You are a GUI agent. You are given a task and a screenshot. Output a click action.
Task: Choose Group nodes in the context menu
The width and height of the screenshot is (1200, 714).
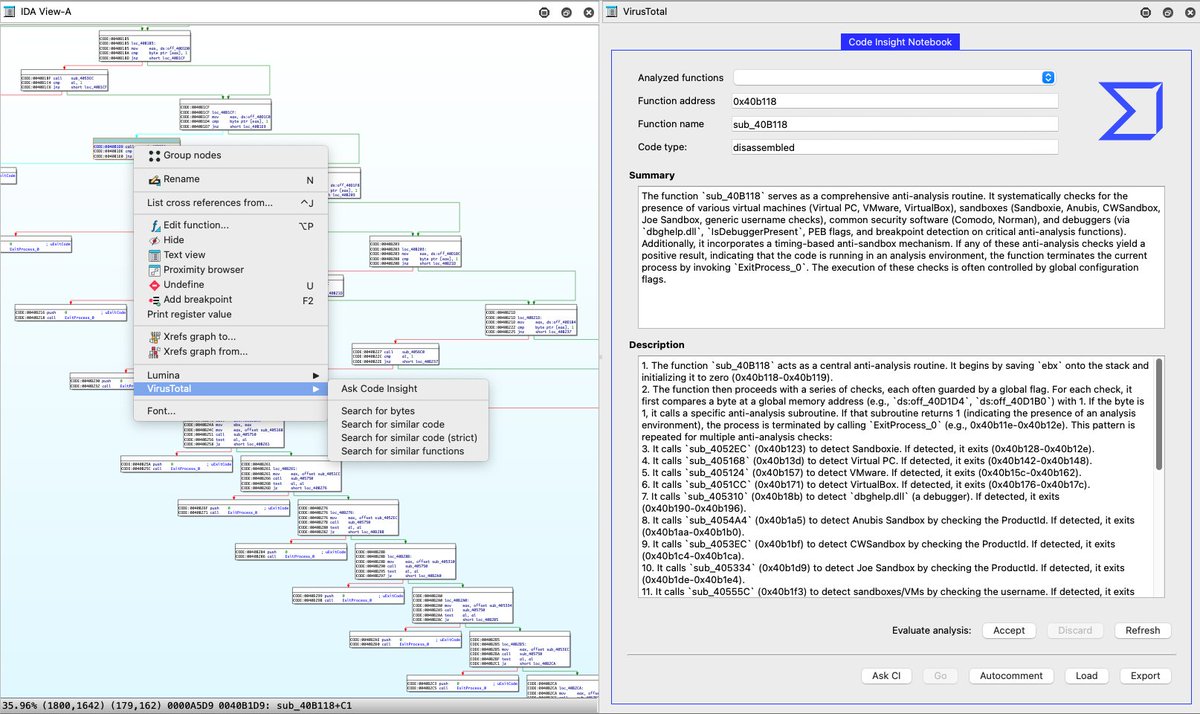click(231, 155)
